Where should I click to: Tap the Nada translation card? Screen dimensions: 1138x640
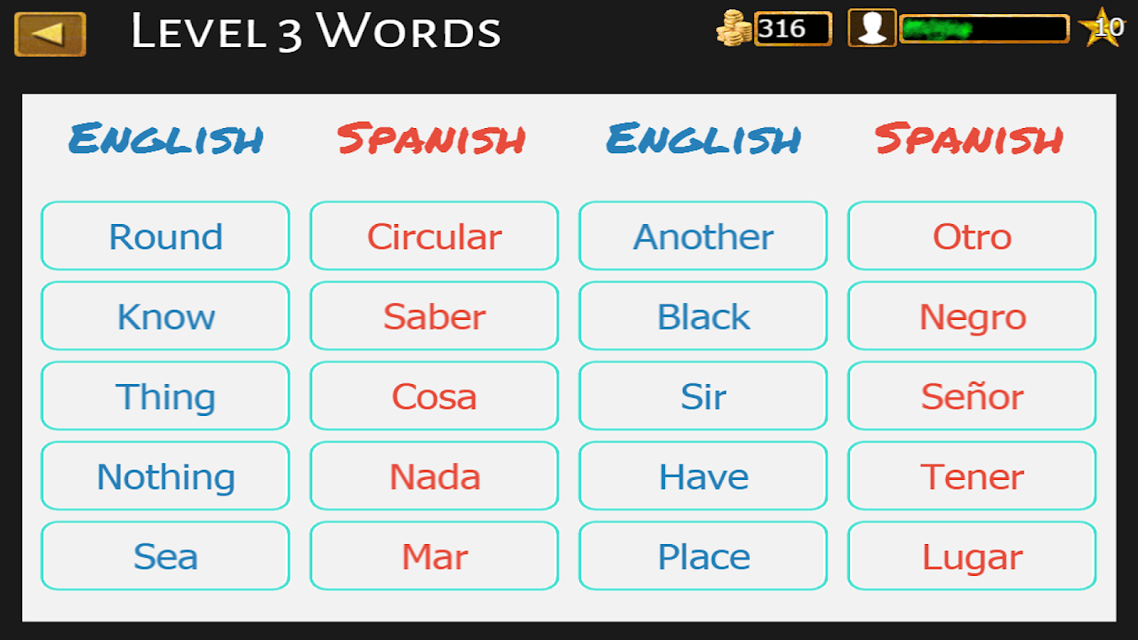pyautogui.click(x=434, y=475)
